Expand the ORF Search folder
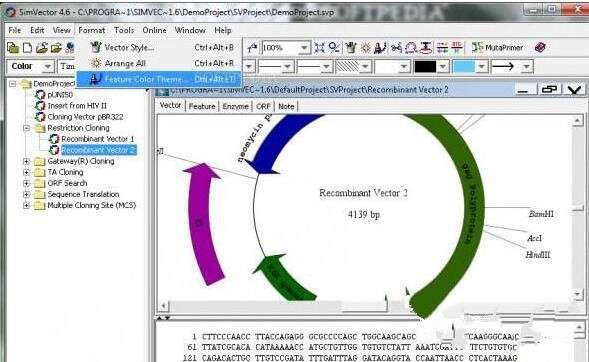The image size is (589, 362). (26, 183)
